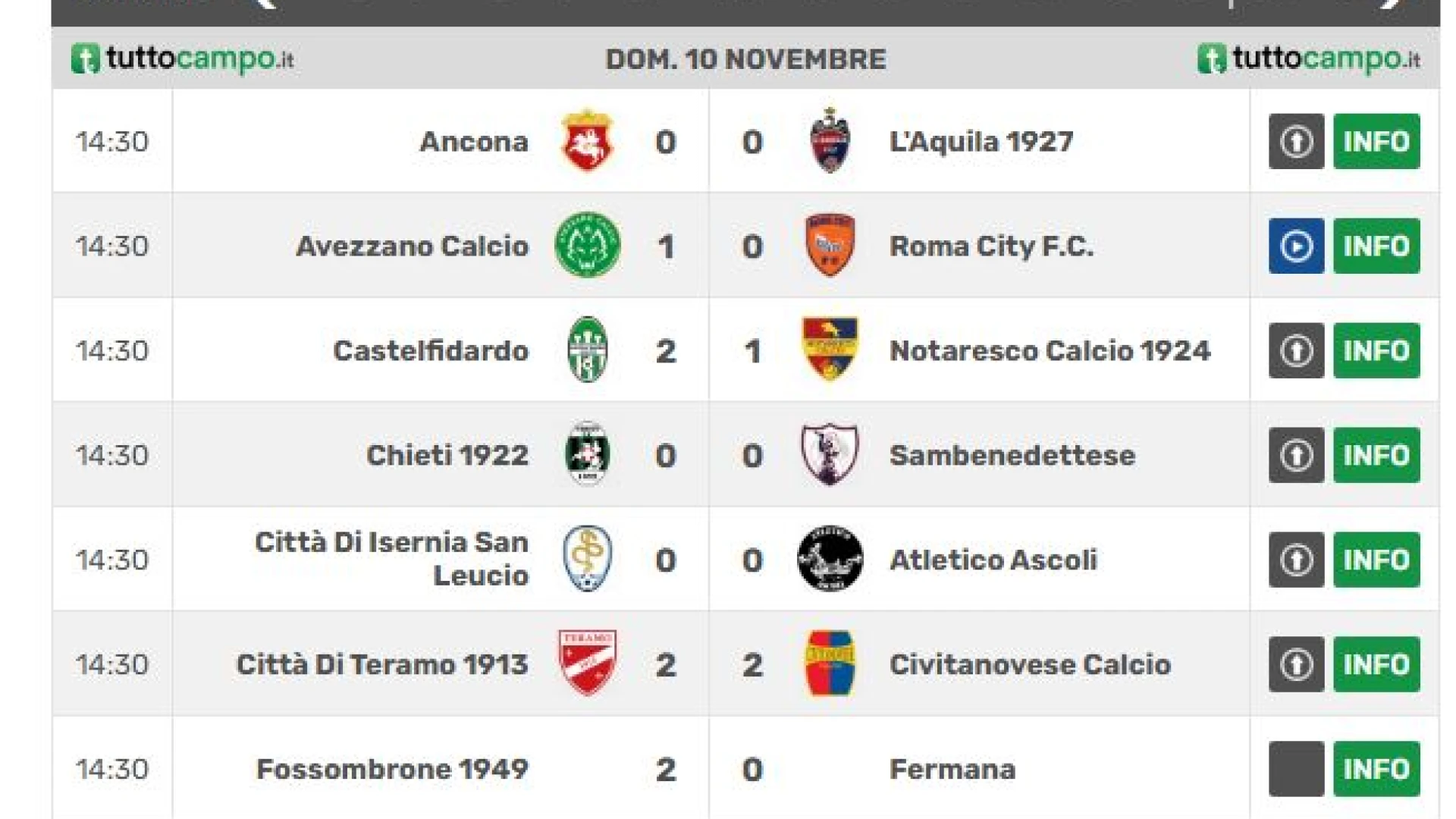Click the Avezzano Calcio green crest
This screenshot has height=819, width=1456.
pos(587,245)
